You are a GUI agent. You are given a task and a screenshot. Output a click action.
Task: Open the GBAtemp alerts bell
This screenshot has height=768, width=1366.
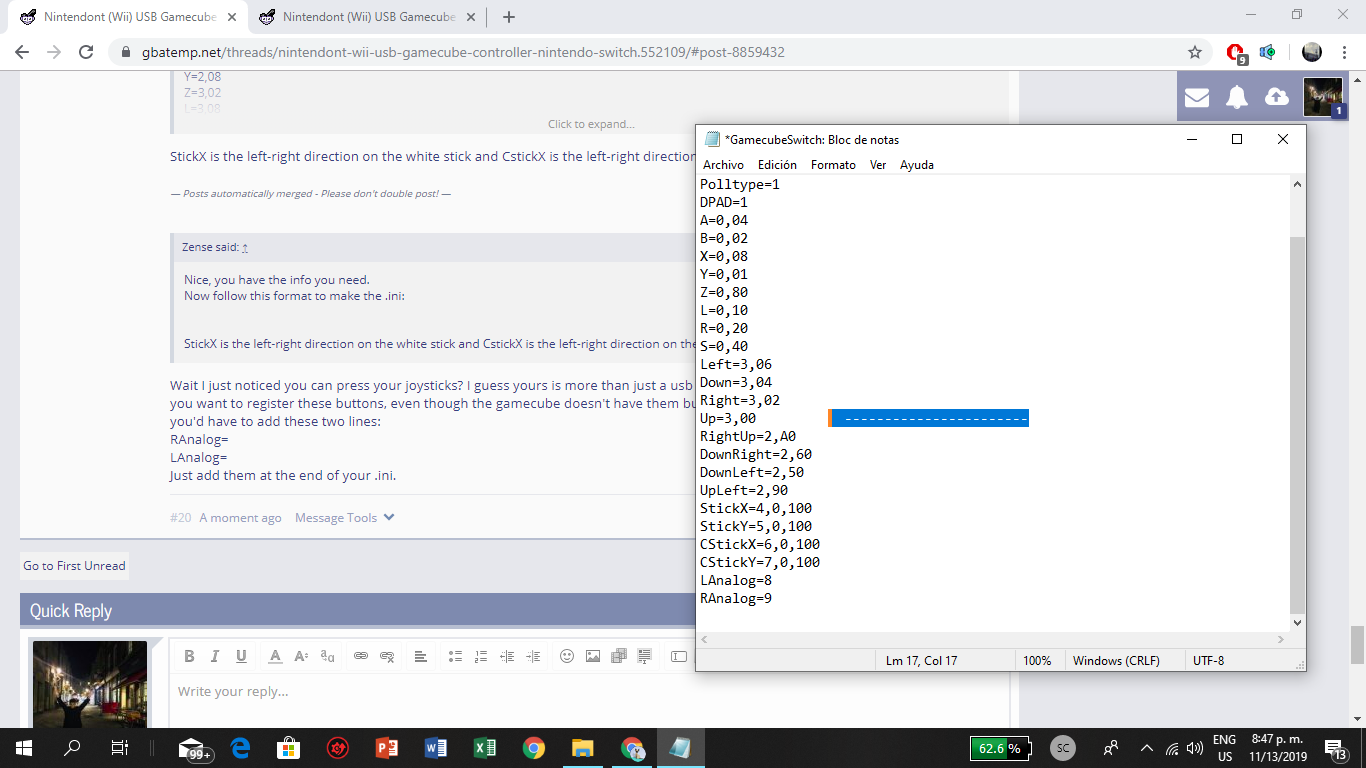coord(1237,97)
